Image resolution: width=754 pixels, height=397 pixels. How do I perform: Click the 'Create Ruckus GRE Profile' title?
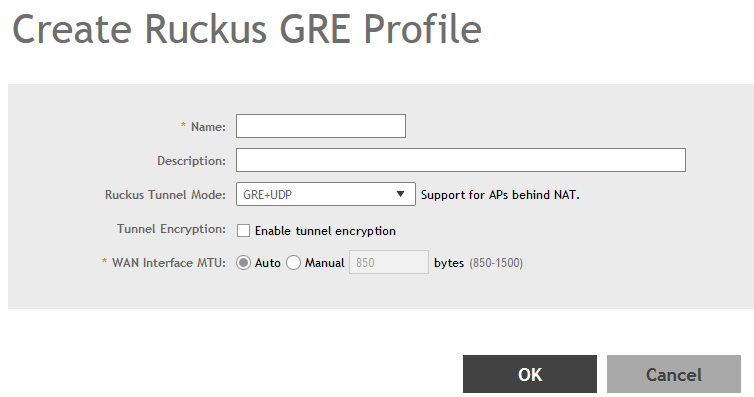click(x=247, y=30)
